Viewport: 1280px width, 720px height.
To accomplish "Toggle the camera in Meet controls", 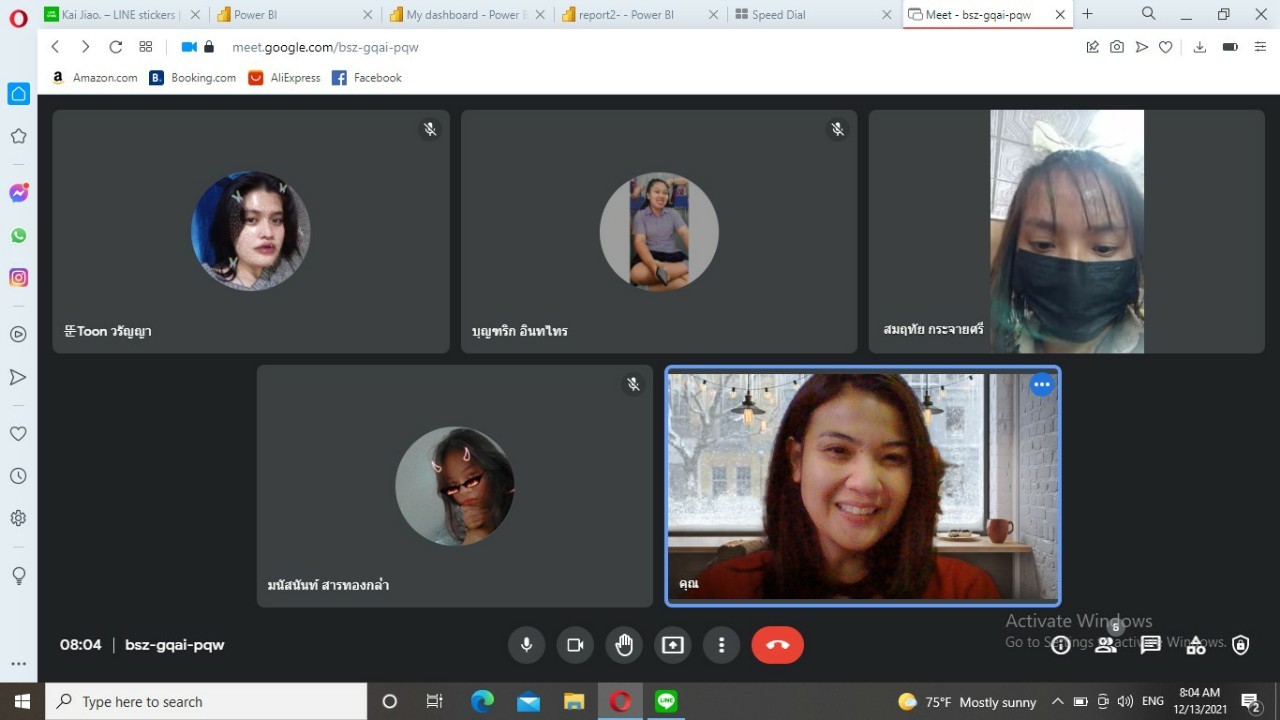I will (x=575, y=645).
